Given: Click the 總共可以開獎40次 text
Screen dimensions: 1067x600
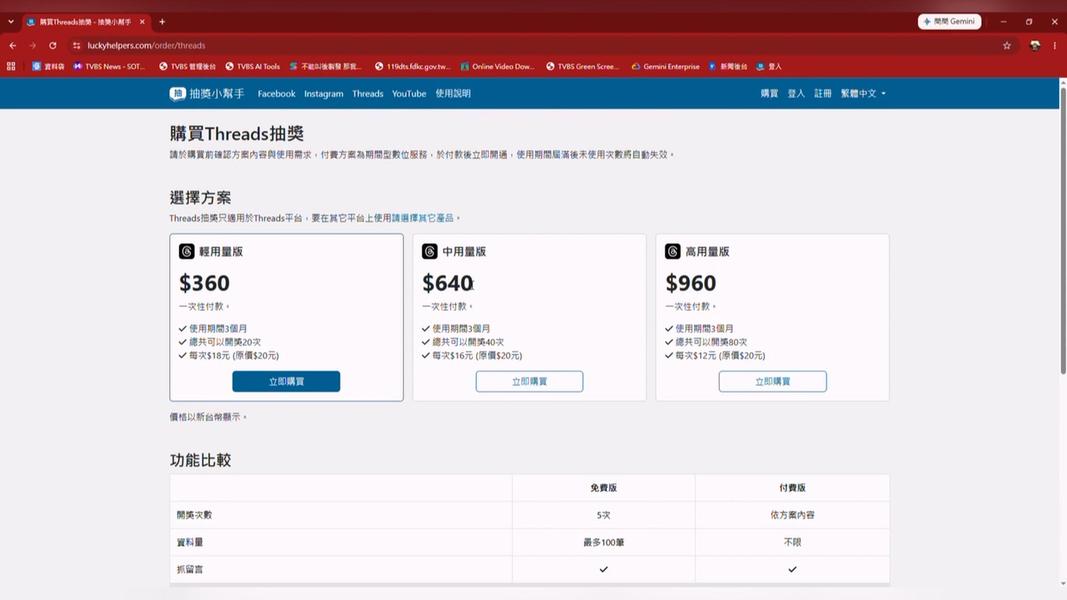Looking at the screenshot, I should click(x=468, y=341).
